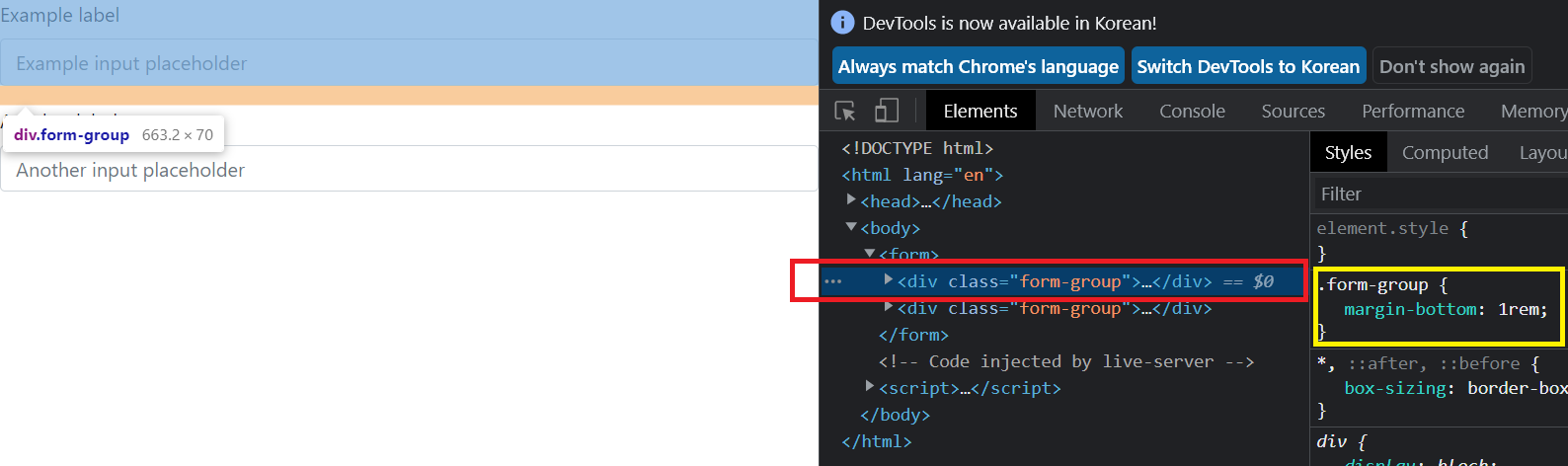Viewport: 1568px width, 466px height.
Task: Switch to the Computed styles tab
Action: point(1445,153)
